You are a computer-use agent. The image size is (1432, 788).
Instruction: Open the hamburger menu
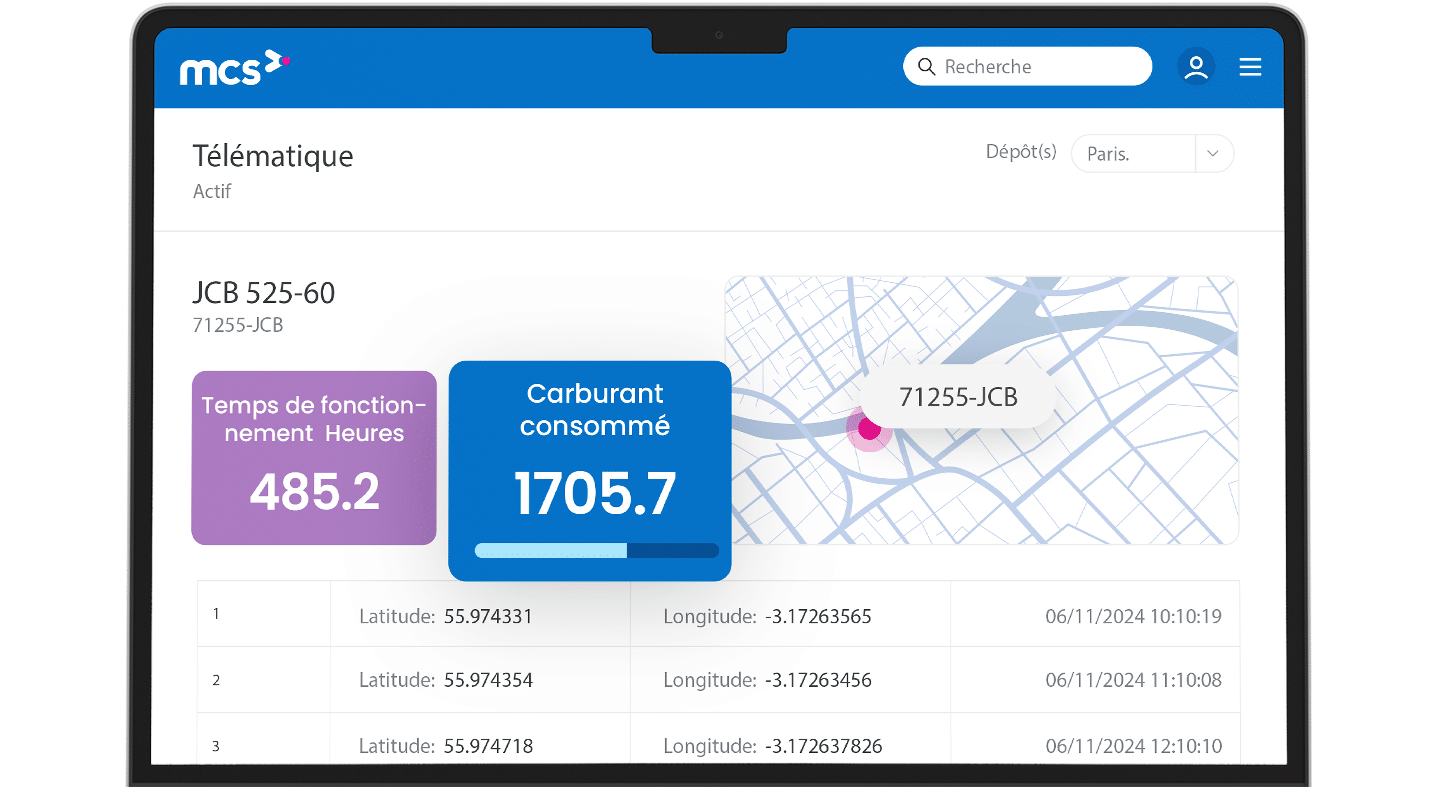(1250, 67)
